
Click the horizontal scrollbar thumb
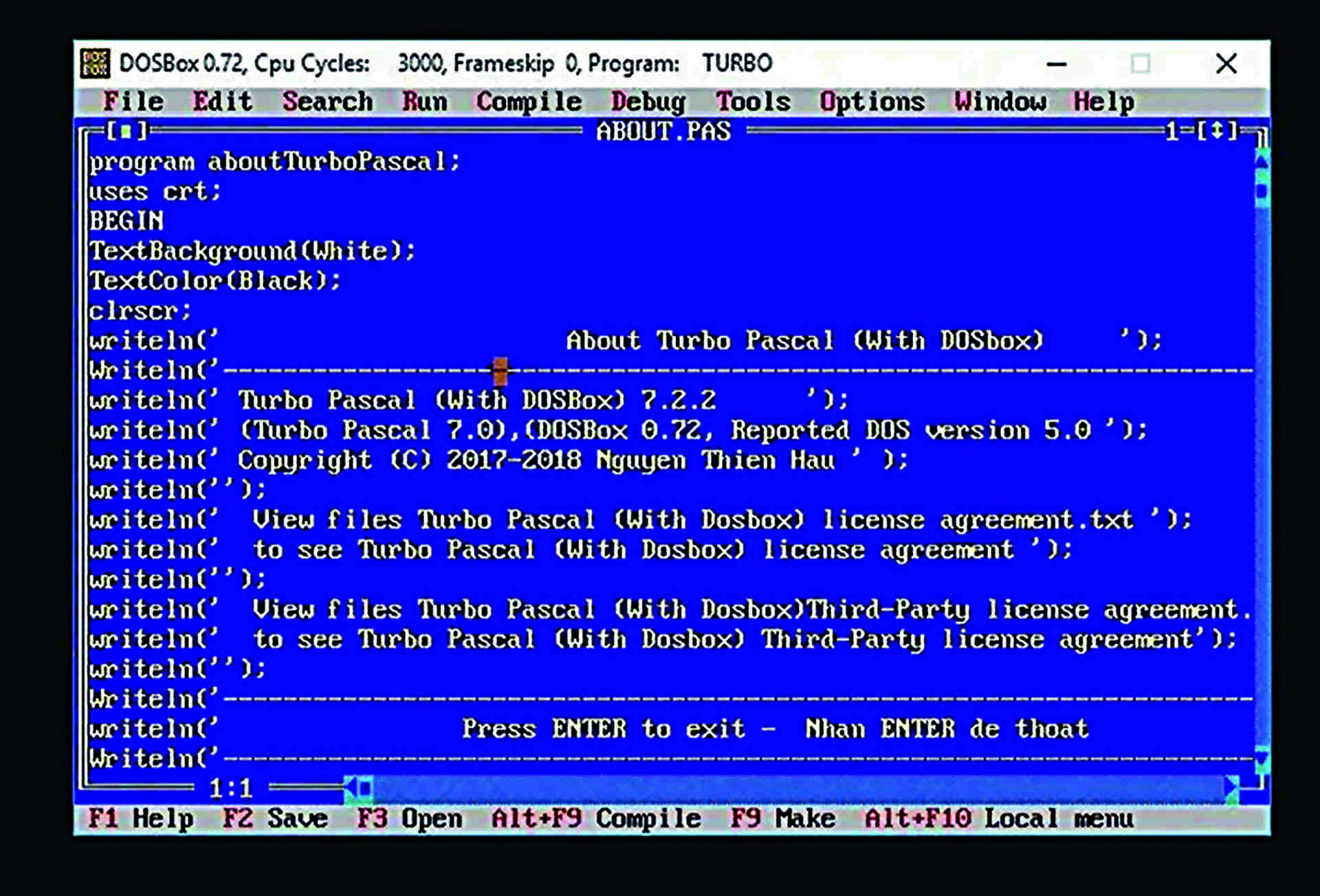(x=365, y=788)
